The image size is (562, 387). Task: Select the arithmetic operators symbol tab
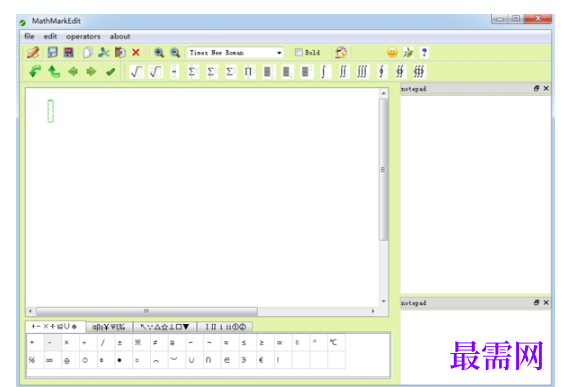click(x=54, y=326)
